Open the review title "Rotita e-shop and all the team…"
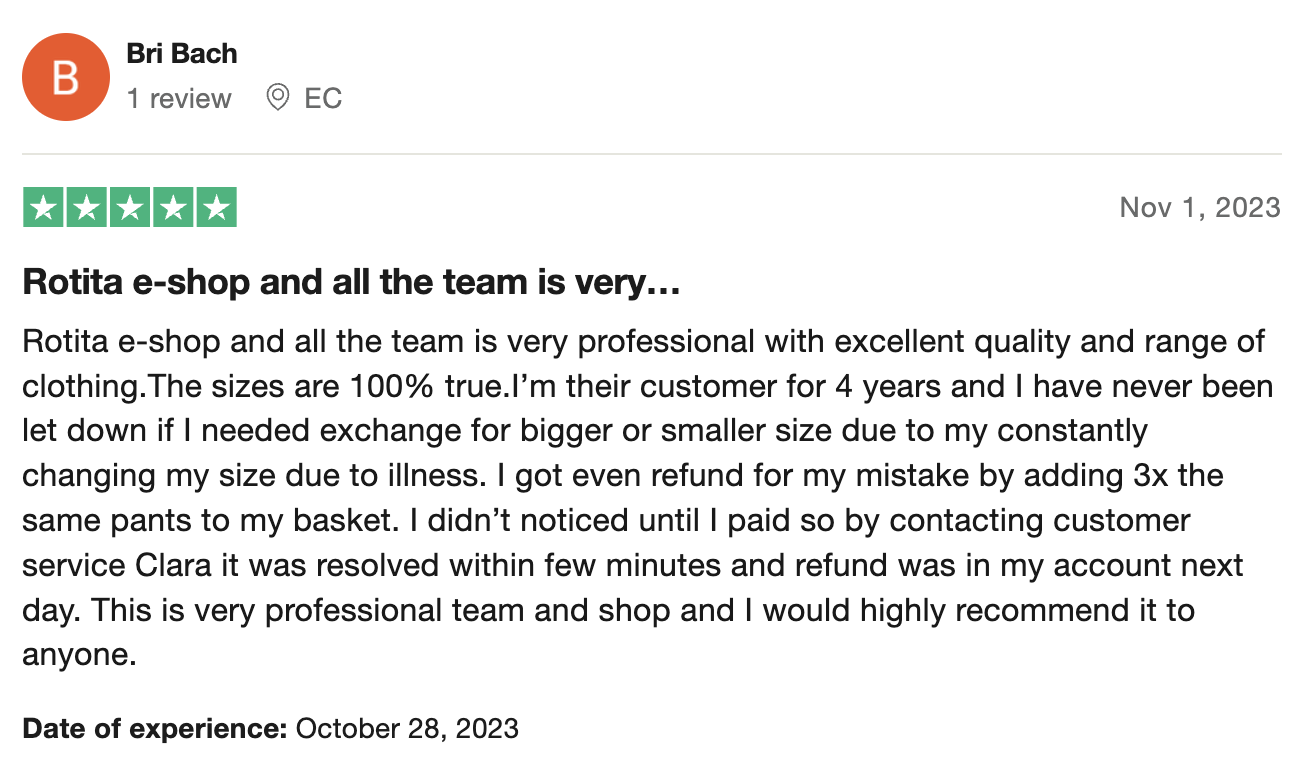Viewport: 1310px width, 764px height. point(351,283)
